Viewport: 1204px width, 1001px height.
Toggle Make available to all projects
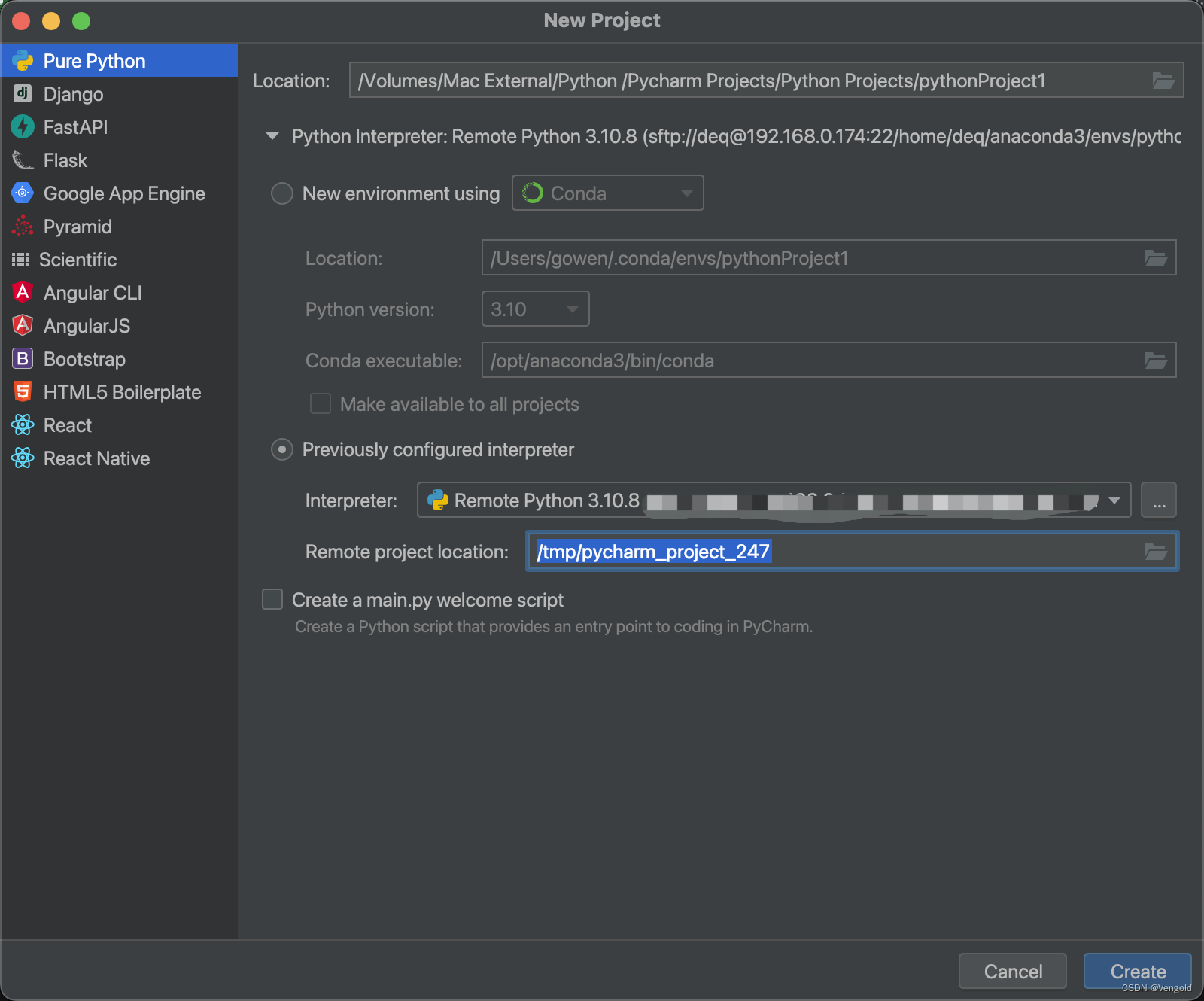point(321,403)
